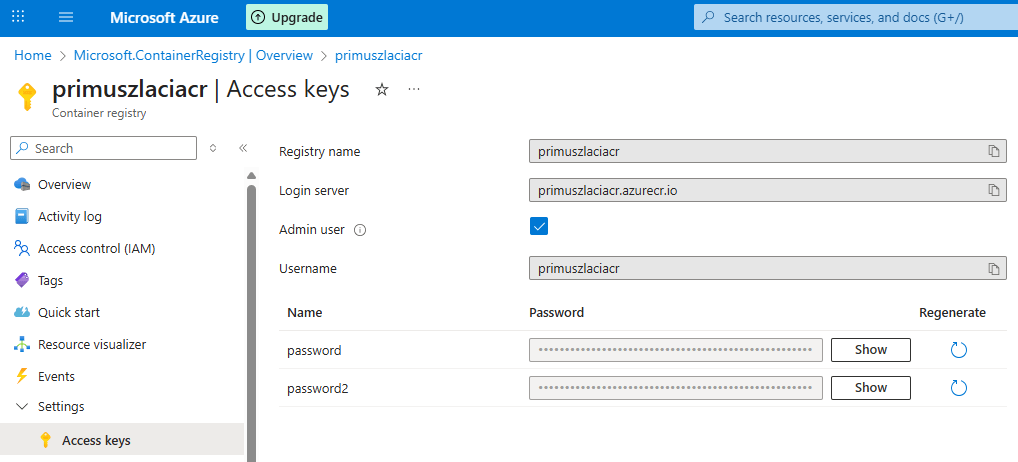Click the Admin user info icon

point(361,230)
